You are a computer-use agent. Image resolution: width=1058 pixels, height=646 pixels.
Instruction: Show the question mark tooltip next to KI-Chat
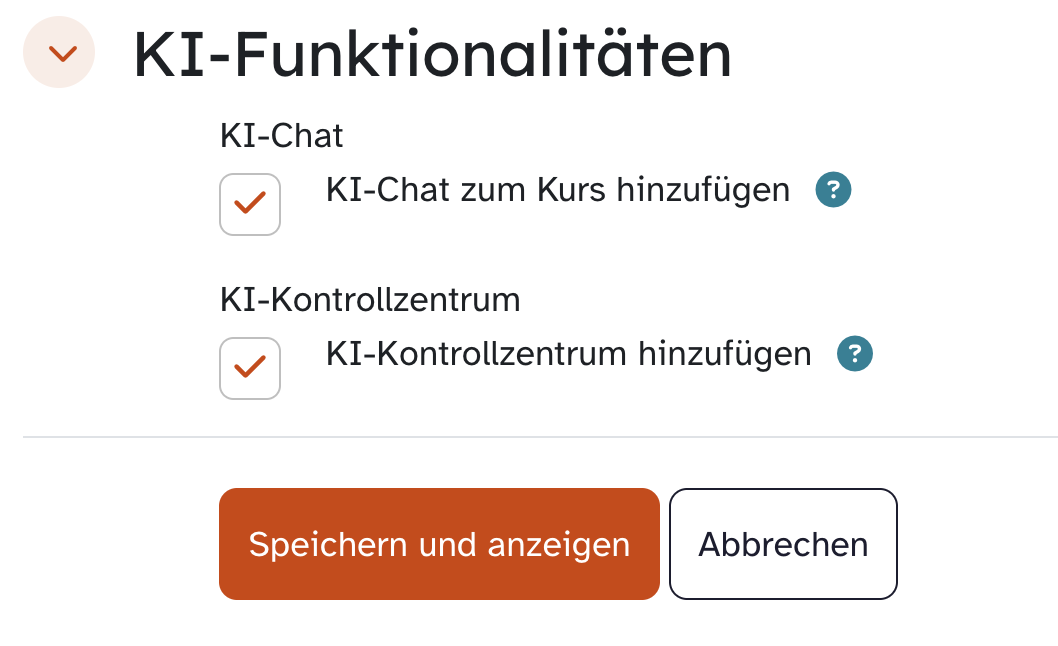coord(833,189)
